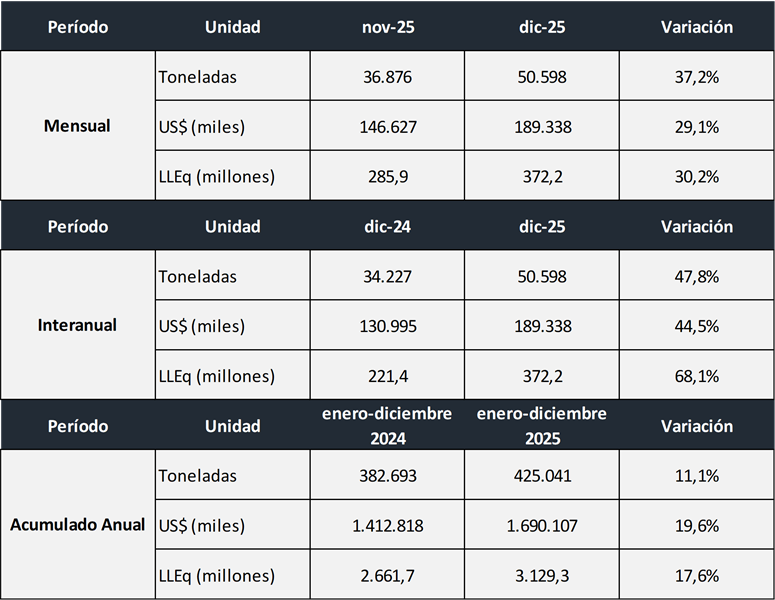Select the enero-diciembre 2024 header cell

pyautogui.click(x=387, y=426)
